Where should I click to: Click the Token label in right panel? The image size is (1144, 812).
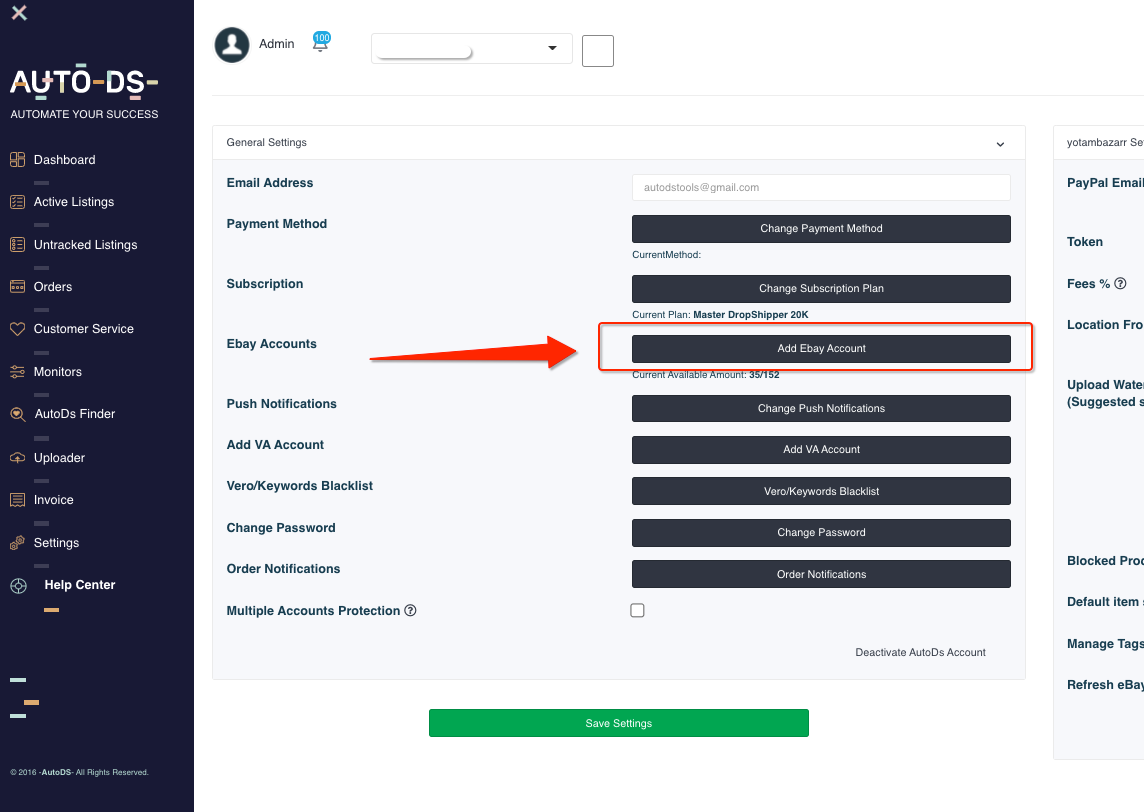point(1085,241)
